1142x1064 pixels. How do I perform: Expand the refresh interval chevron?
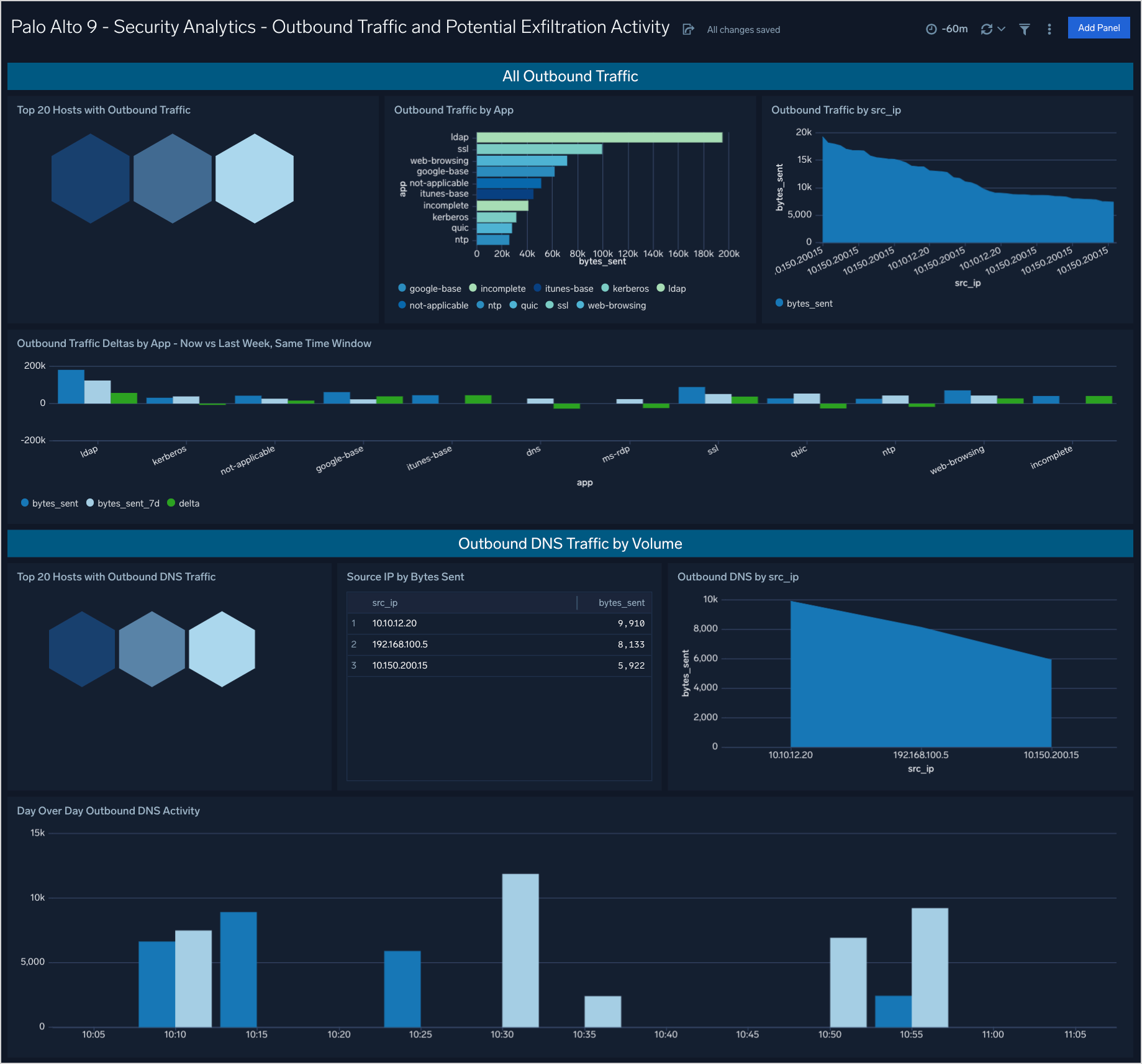(1001, 29)
